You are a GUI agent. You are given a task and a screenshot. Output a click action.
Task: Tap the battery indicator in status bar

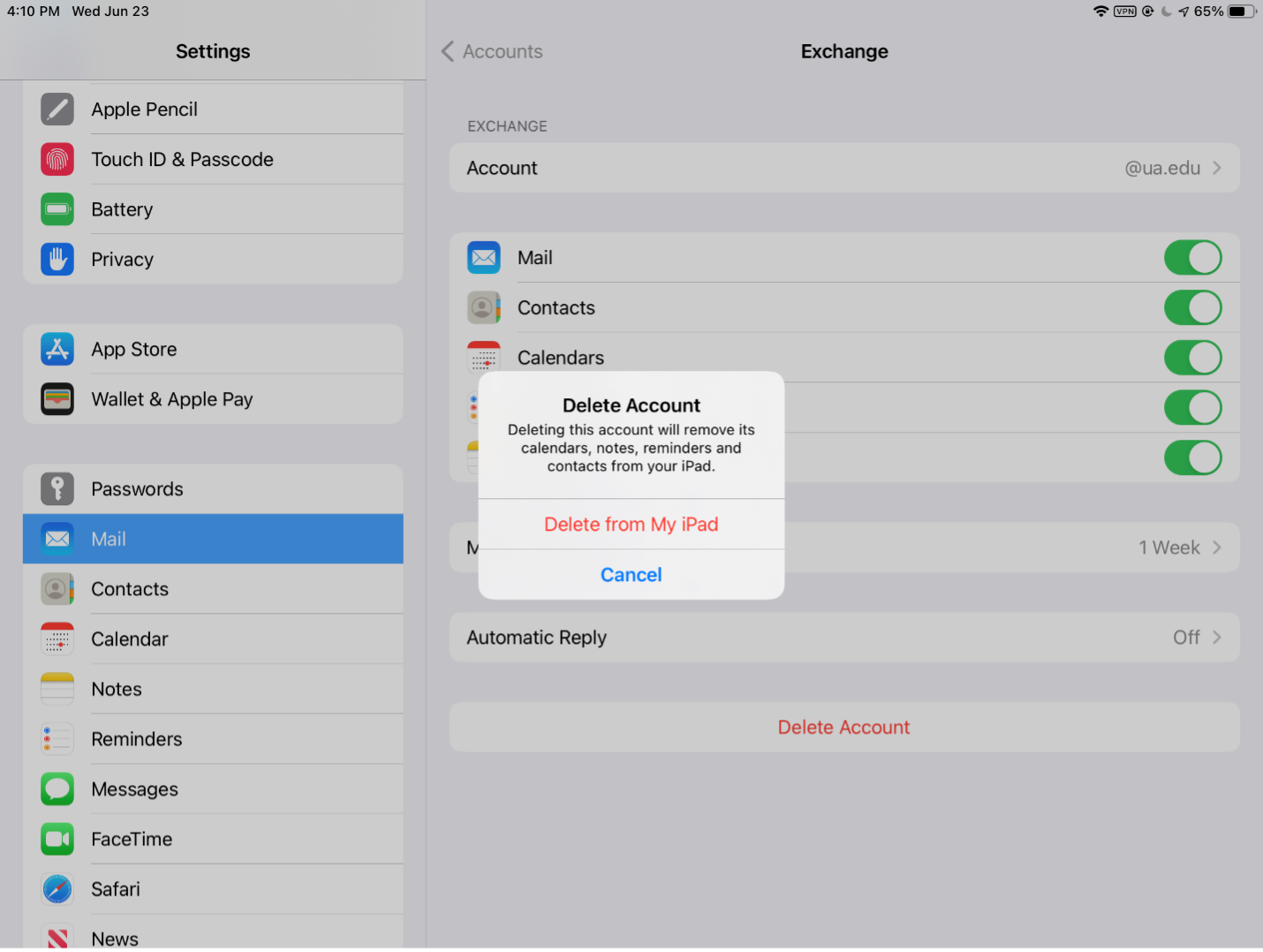1242,11
